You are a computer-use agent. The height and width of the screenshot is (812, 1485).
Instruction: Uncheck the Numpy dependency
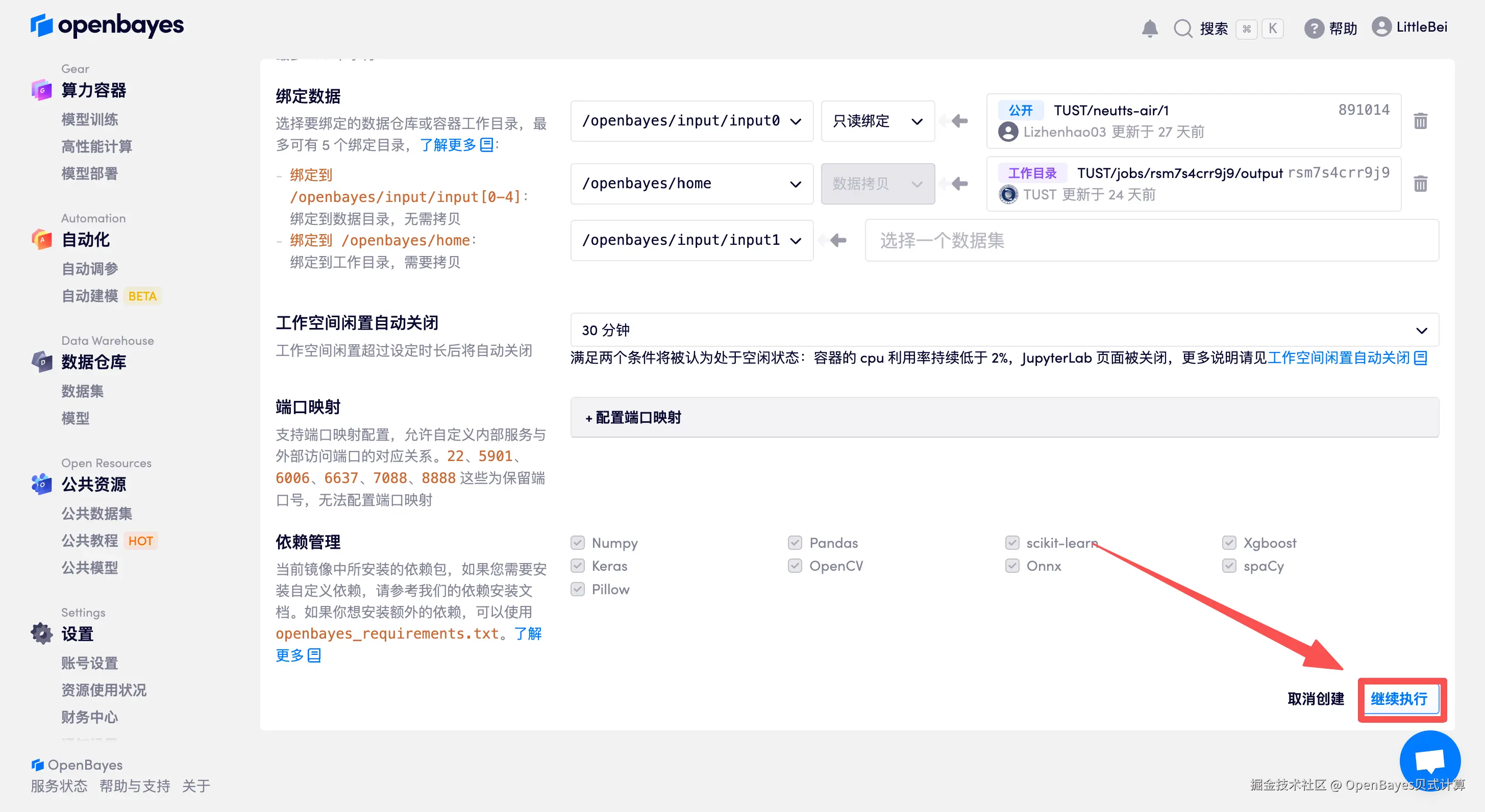click(x=578, y=542)
